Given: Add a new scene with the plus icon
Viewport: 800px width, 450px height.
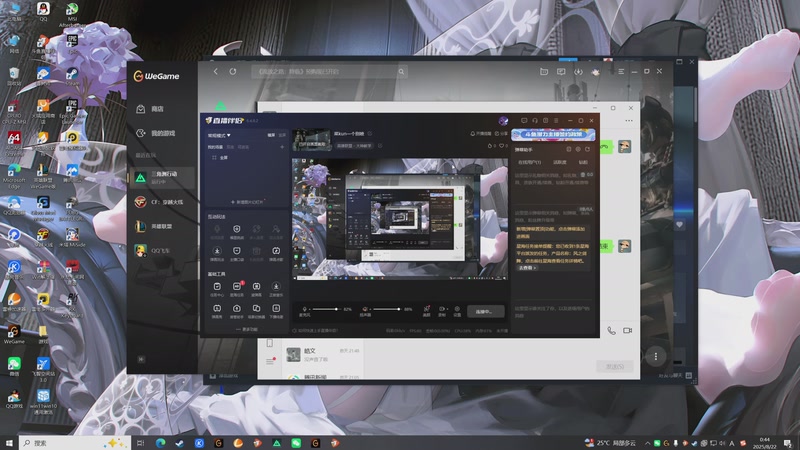Looking at the screenshot, I should [x=282, y=147].
